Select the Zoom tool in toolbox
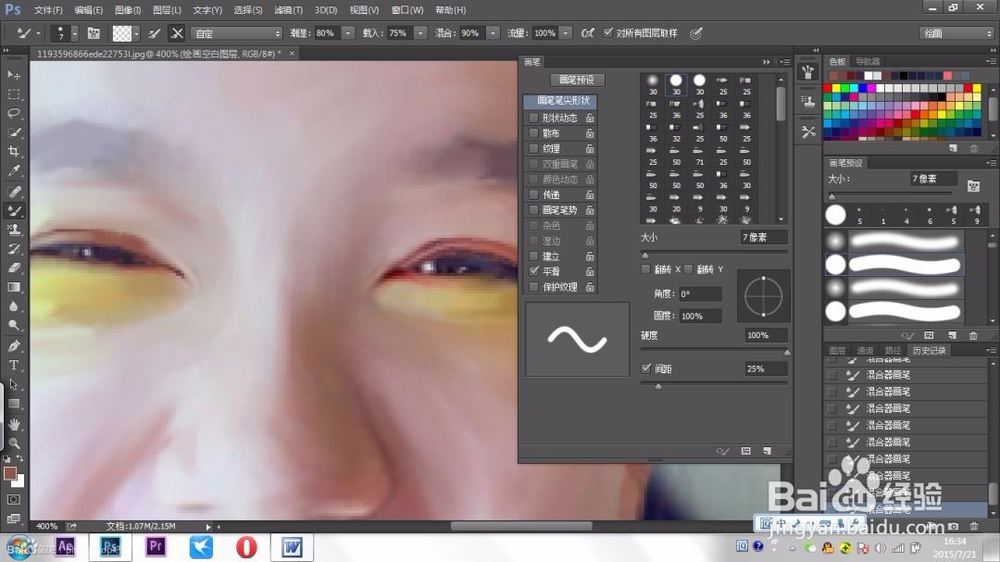 pos(13,443)
